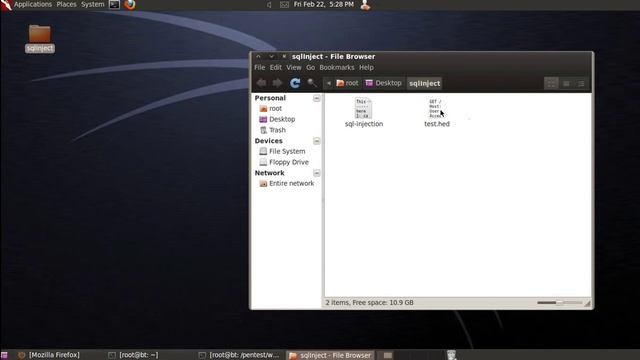The height and width of the screenshot is (360, 640).
Task: Go to root in the path bar
Action: click(x=347, y=83)
